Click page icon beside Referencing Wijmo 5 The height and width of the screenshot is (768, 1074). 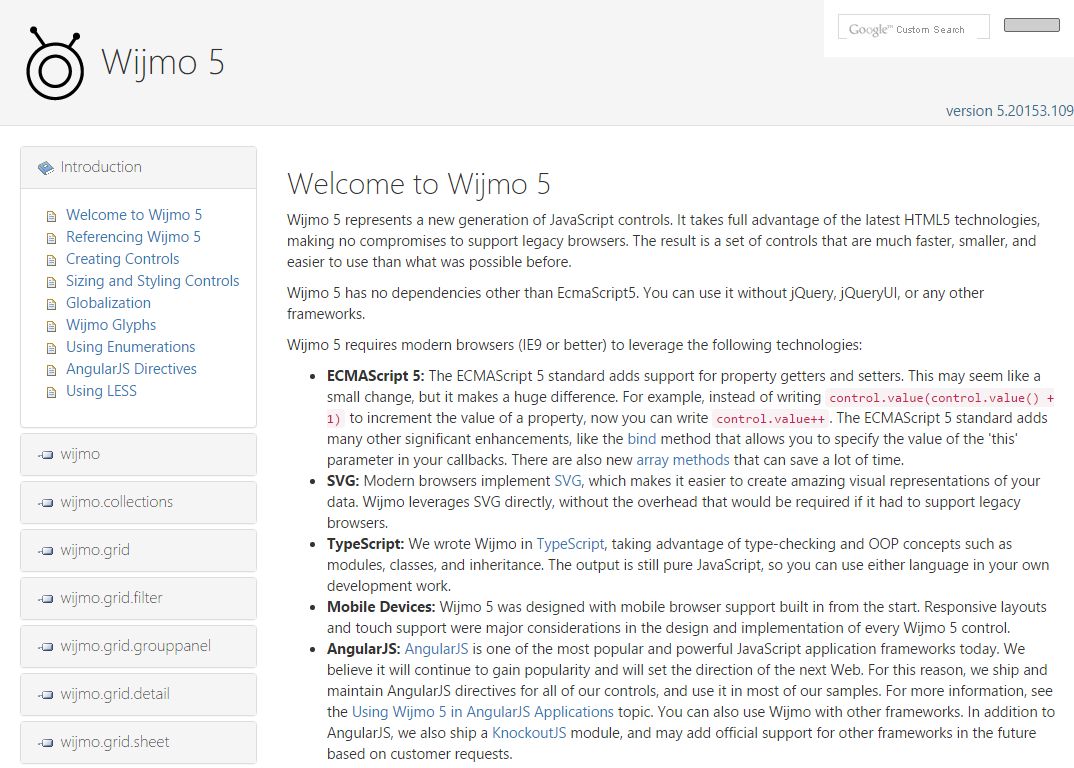click(x=51, y=238)
